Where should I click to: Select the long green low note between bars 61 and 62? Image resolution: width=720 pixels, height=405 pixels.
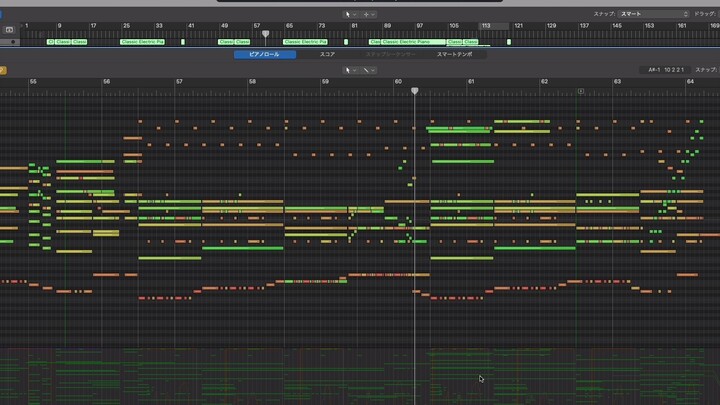pos(535,248)
